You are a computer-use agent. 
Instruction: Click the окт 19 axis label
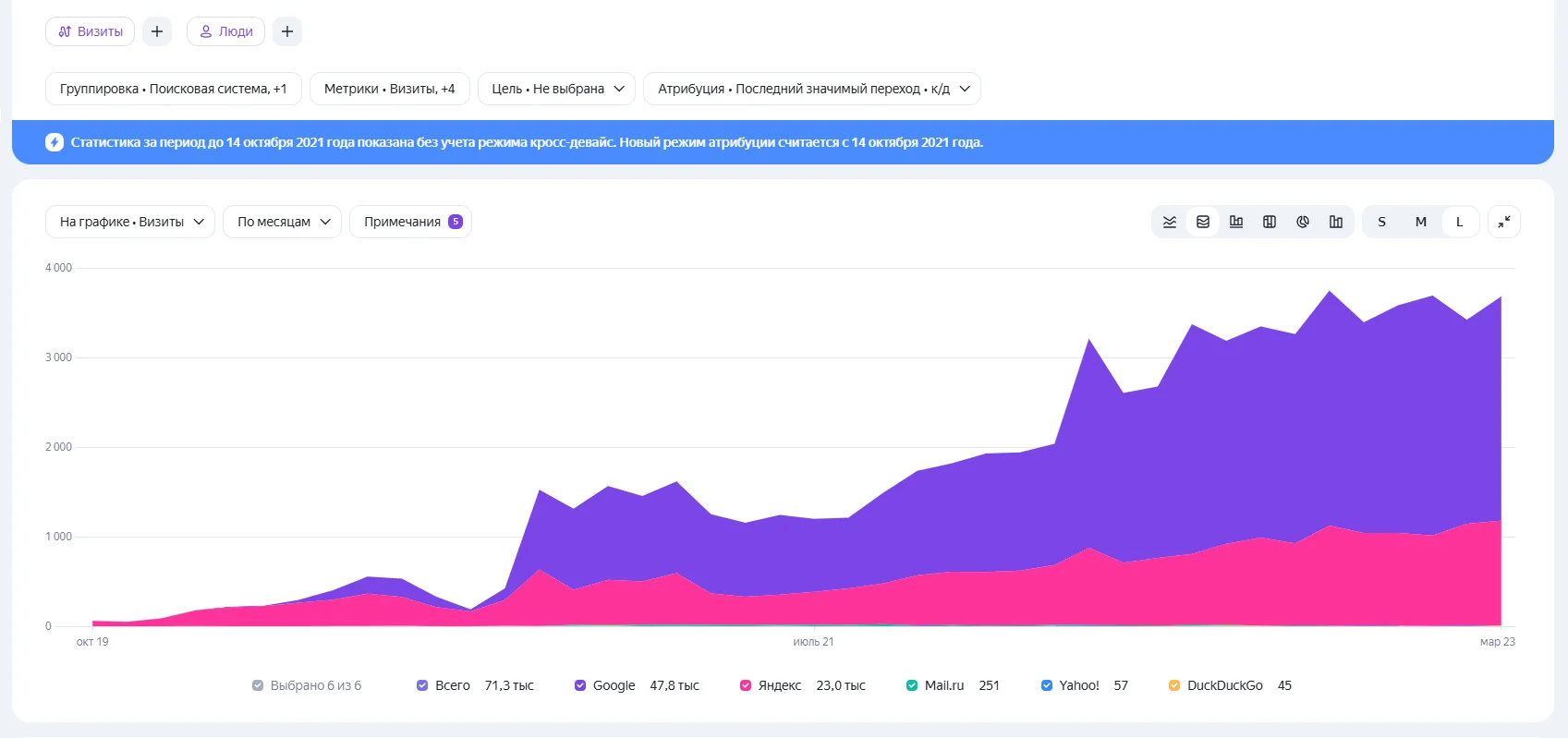coord(92,642)
